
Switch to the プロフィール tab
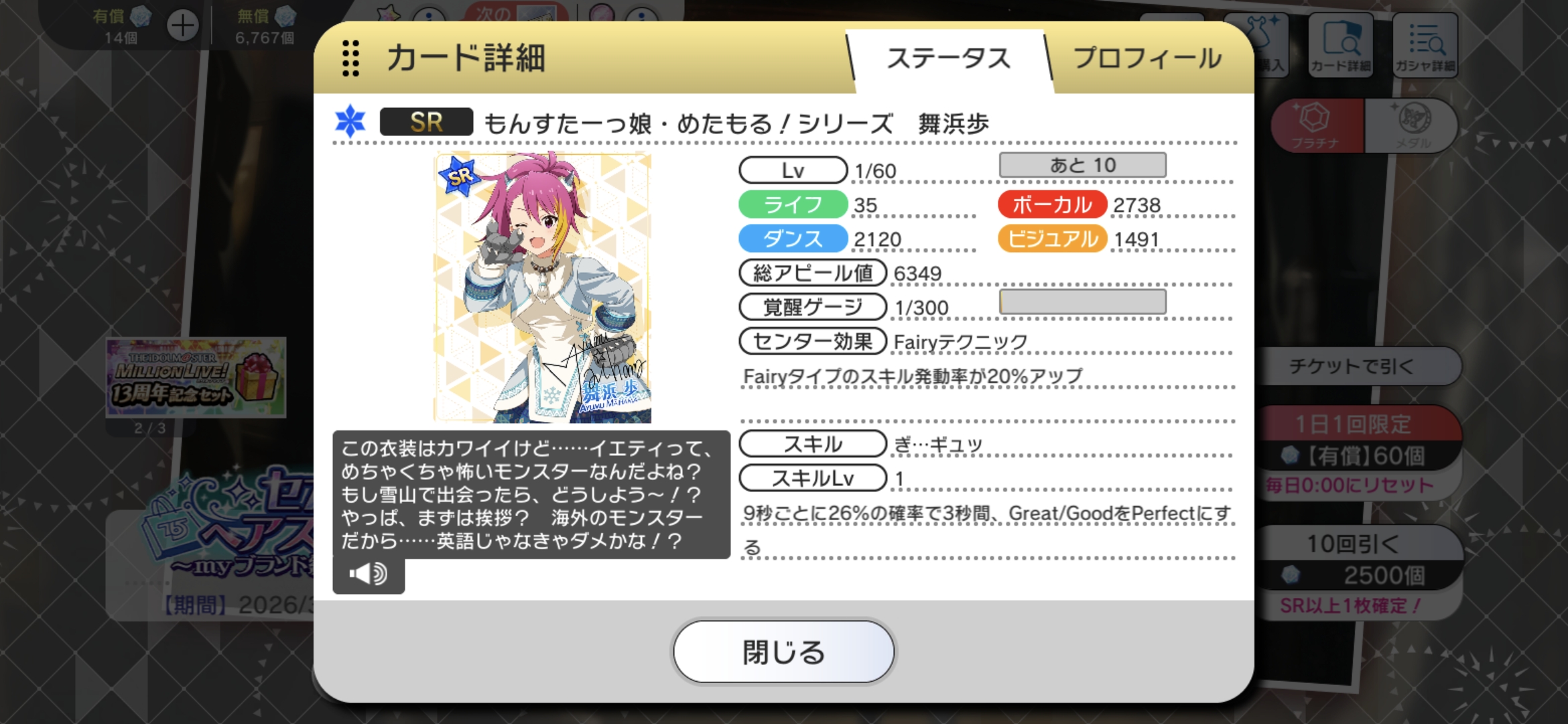(x=1147, y=59)
